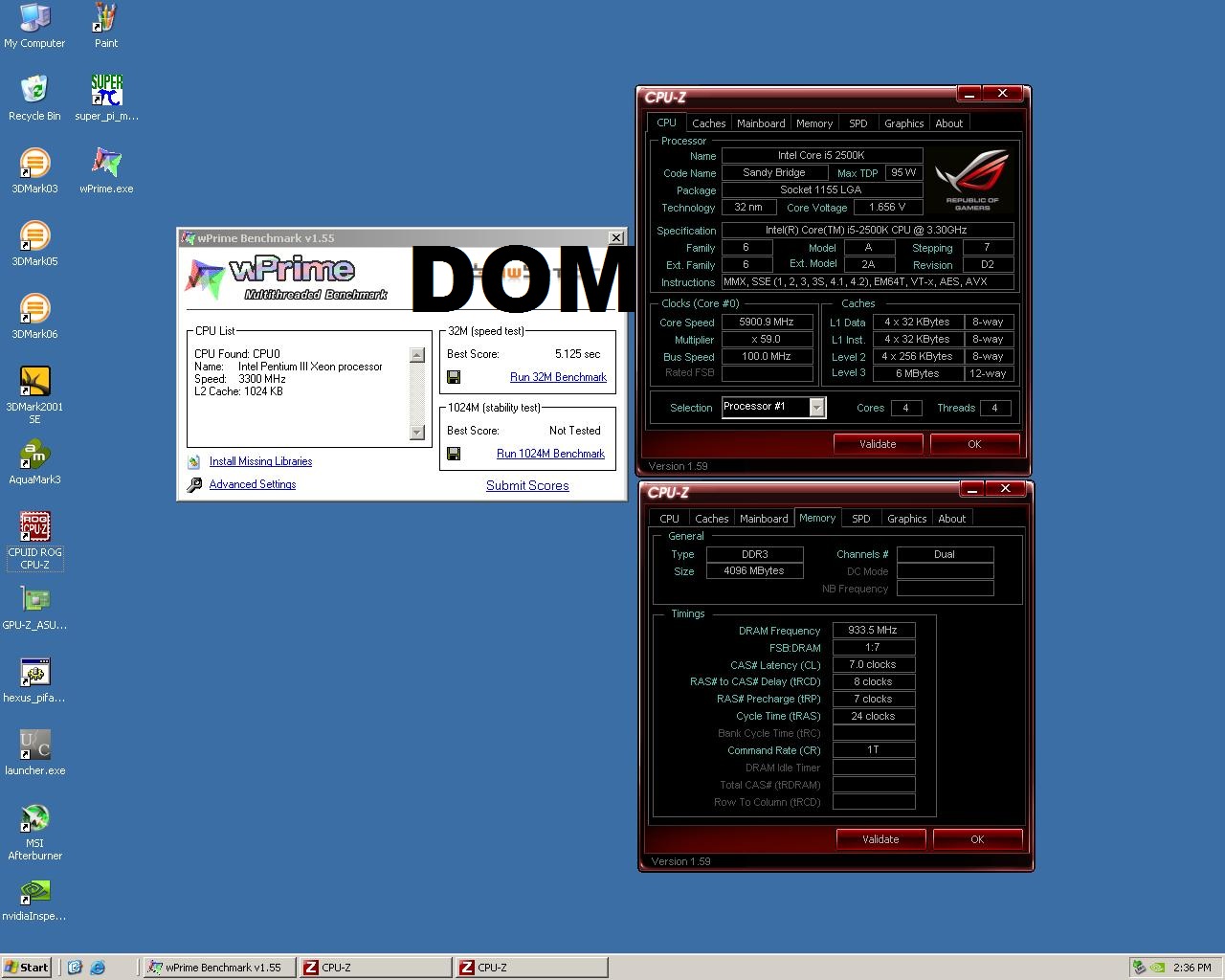Click the save icon beside Run 32M Benchmark
The image size is (1225, 980).
pos(454,377)
